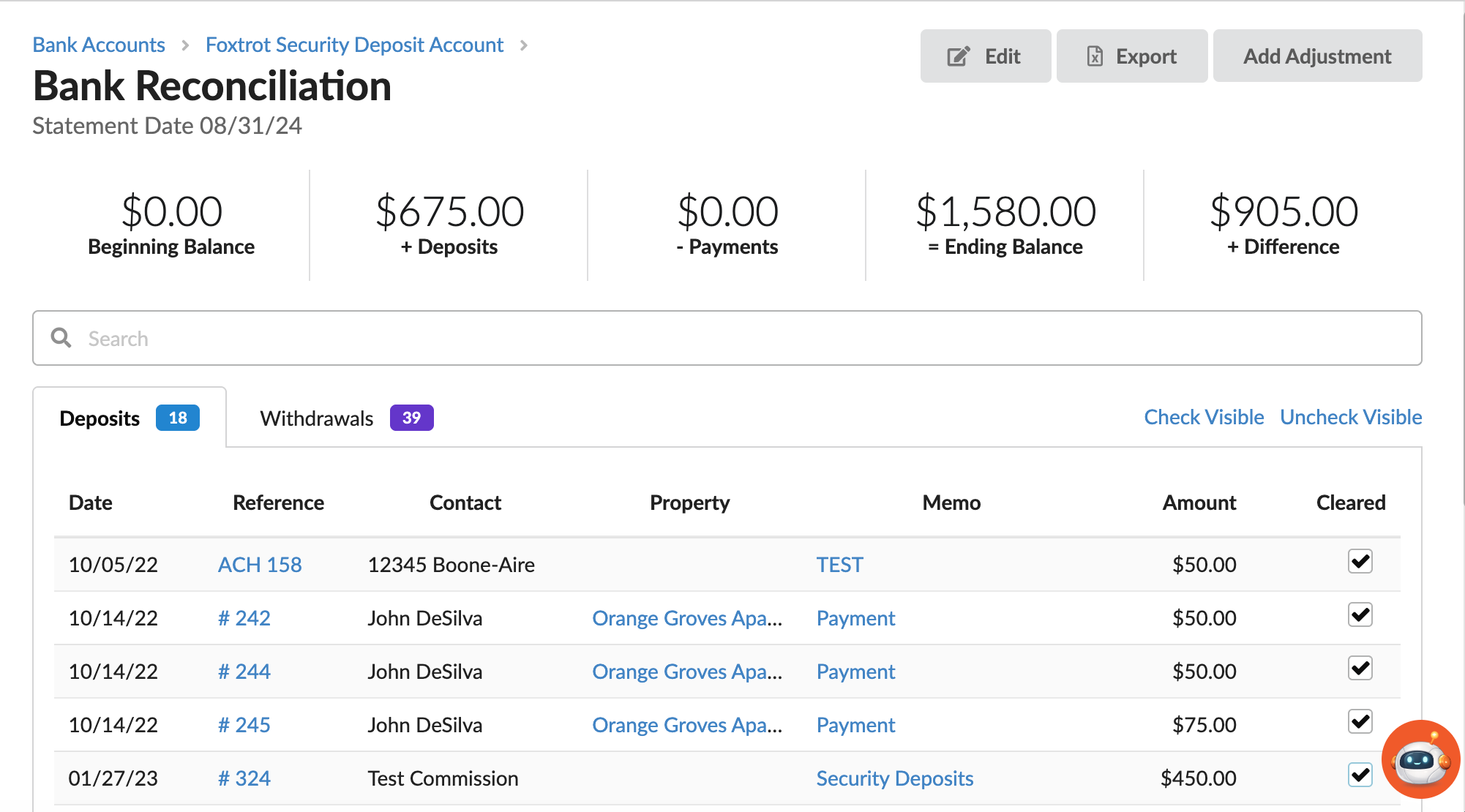1465x812 pixels.
Task: Open reference # 244 link
Action: [x=244, y=672]
